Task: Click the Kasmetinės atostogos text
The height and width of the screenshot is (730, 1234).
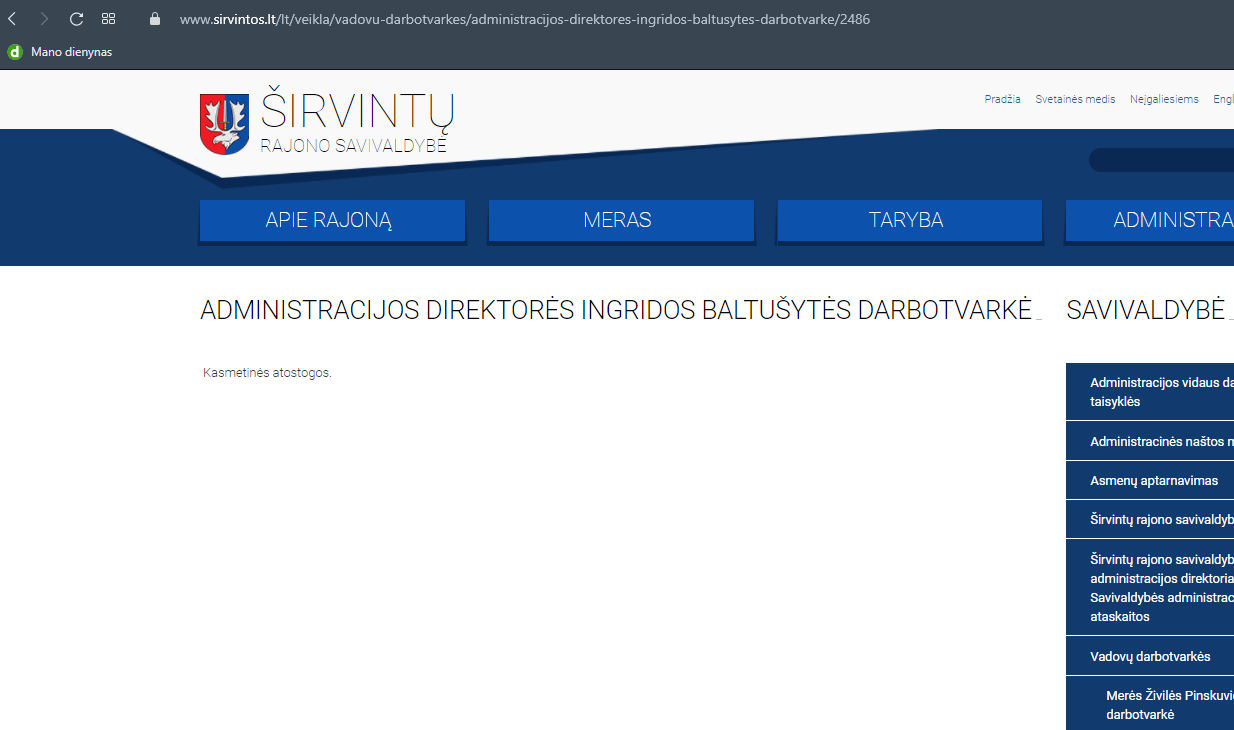Action: point(267,373)
